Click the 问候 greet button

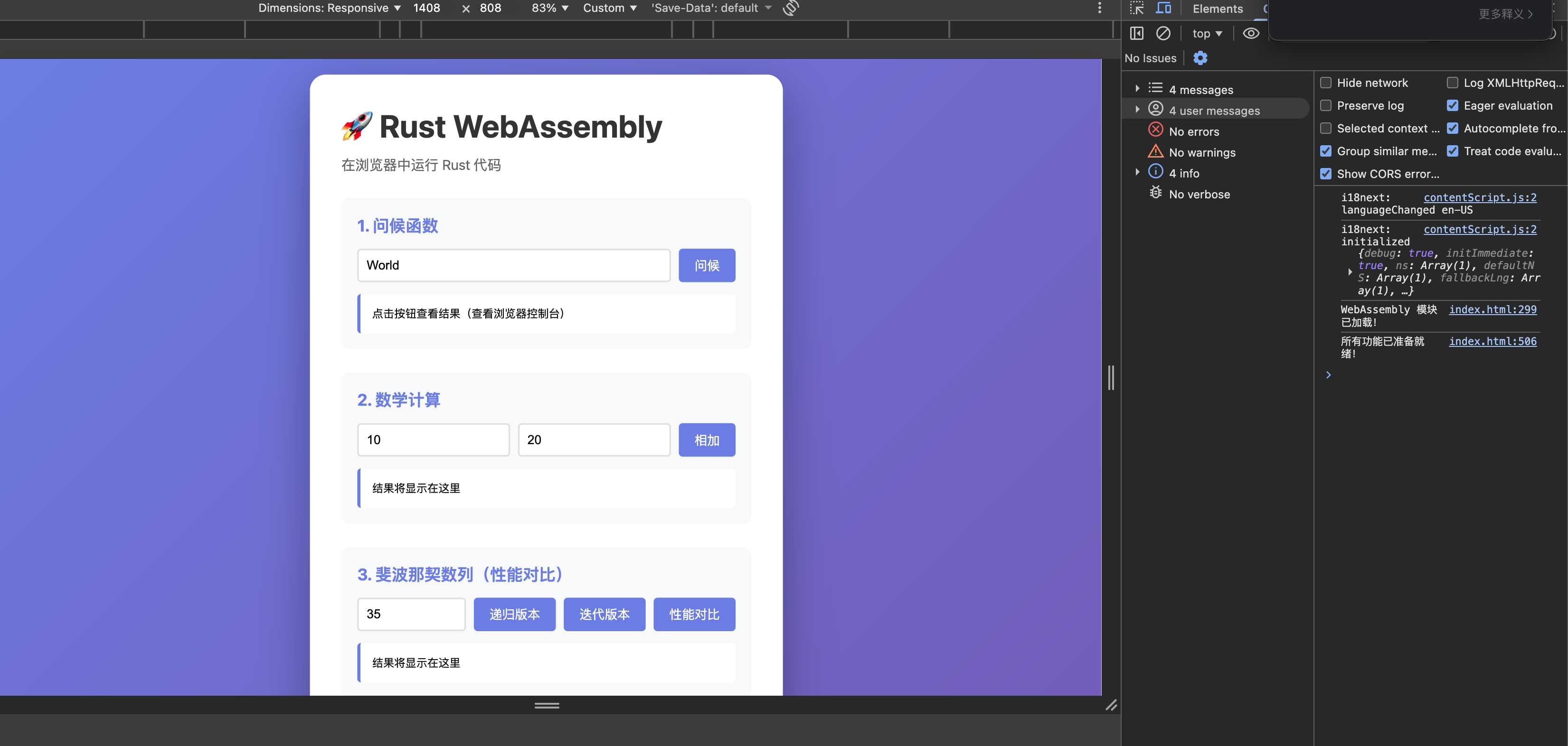(707, 265)
